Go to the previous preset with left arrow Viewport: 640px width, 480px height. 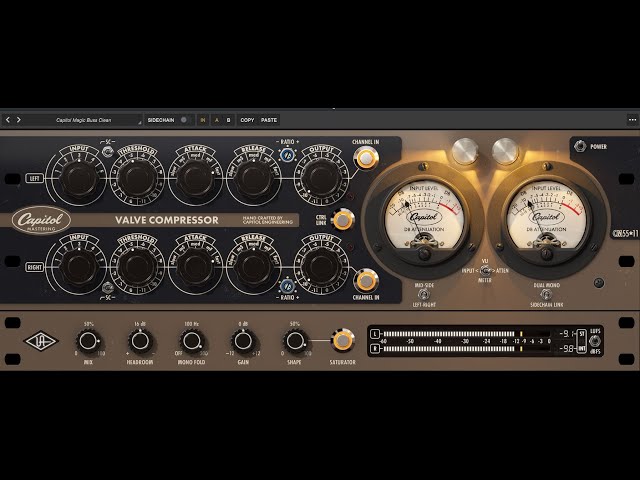click(x=8, y=120)
